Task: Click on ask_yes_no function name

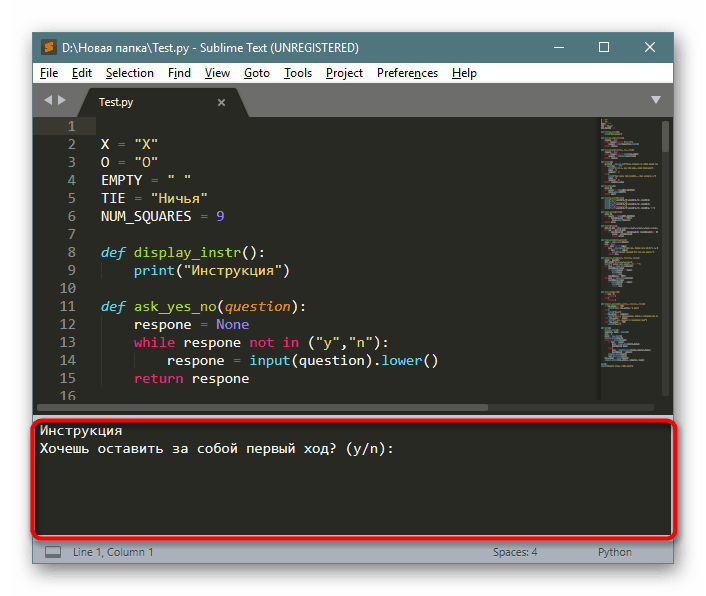Action: click(x=175, y=307)
